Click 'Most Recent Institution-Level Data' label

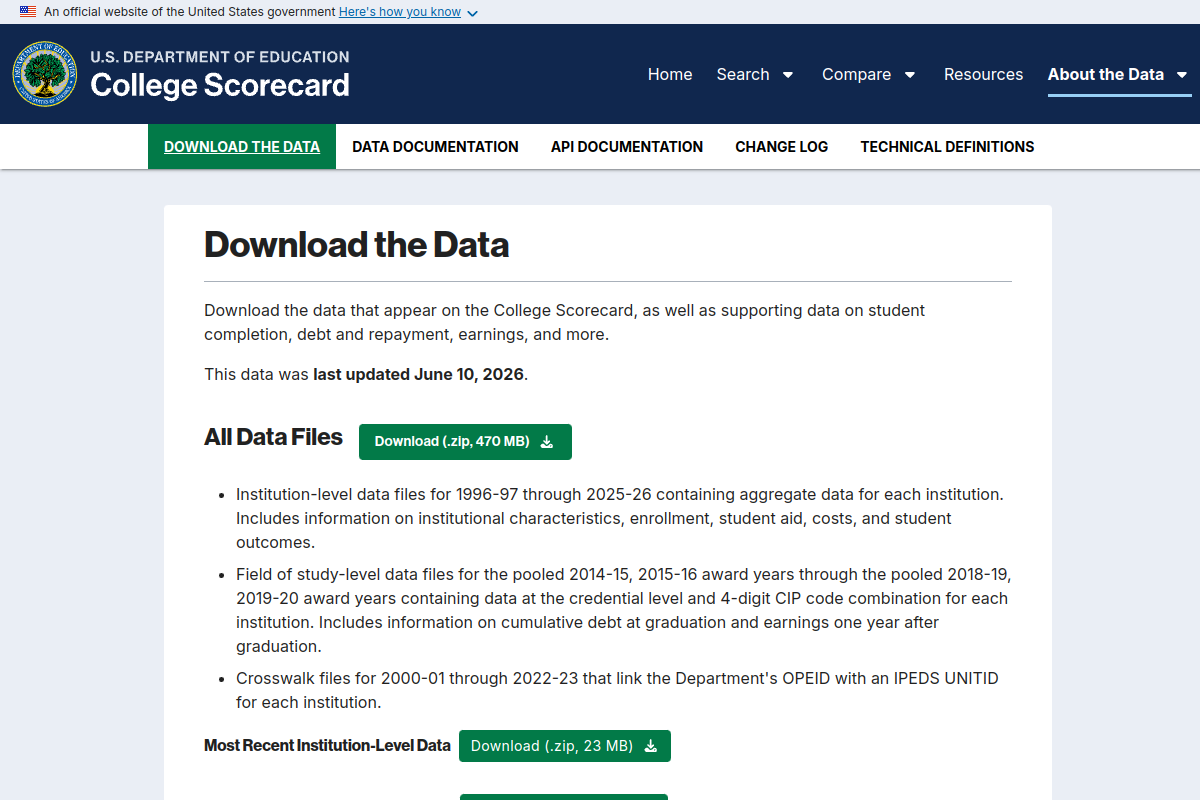click(327, 746)
